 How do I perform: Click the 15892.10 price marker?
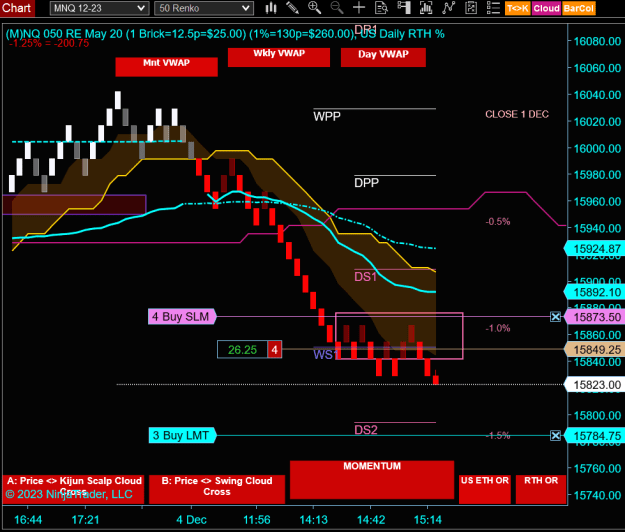coord(594,292)
